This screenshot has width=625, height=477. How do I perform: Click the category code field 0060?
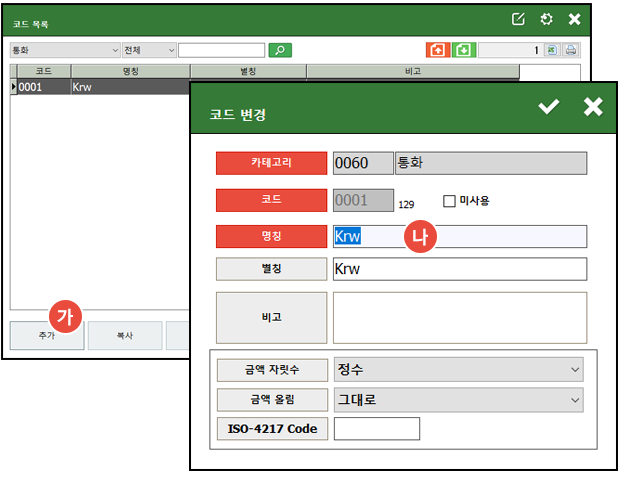[x=363, y=163]
